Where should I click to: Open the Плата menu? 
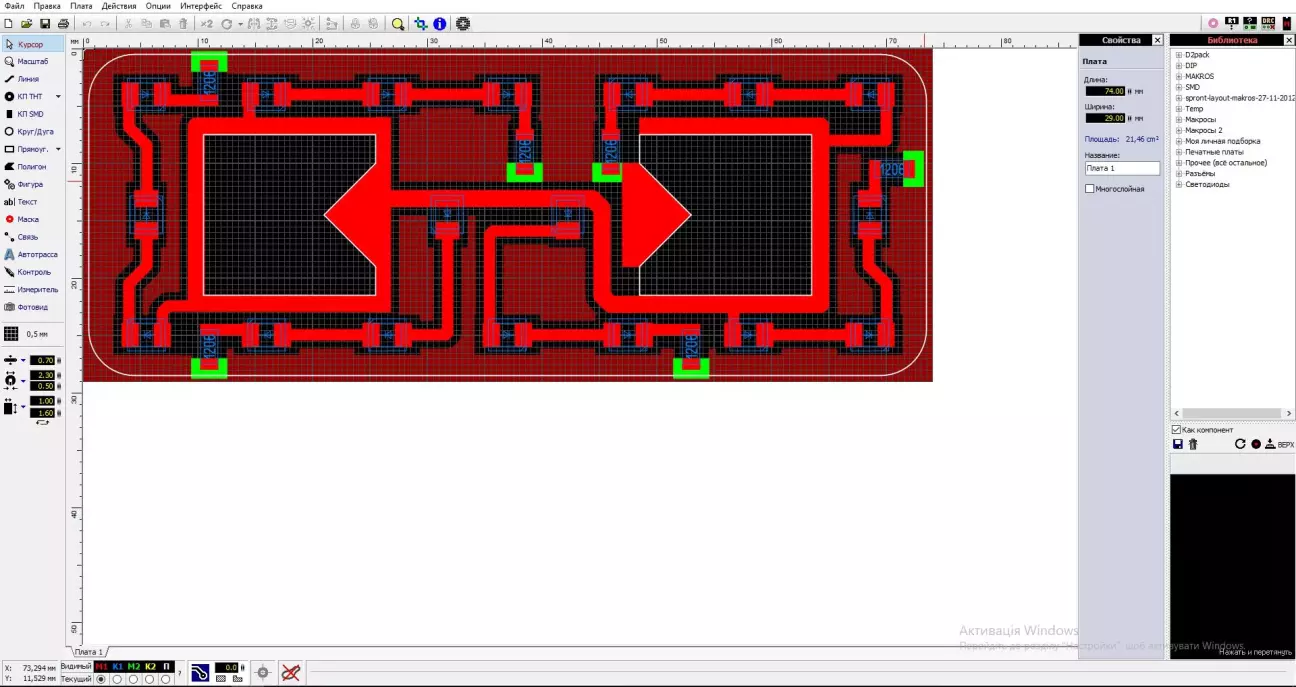point(81,6)
